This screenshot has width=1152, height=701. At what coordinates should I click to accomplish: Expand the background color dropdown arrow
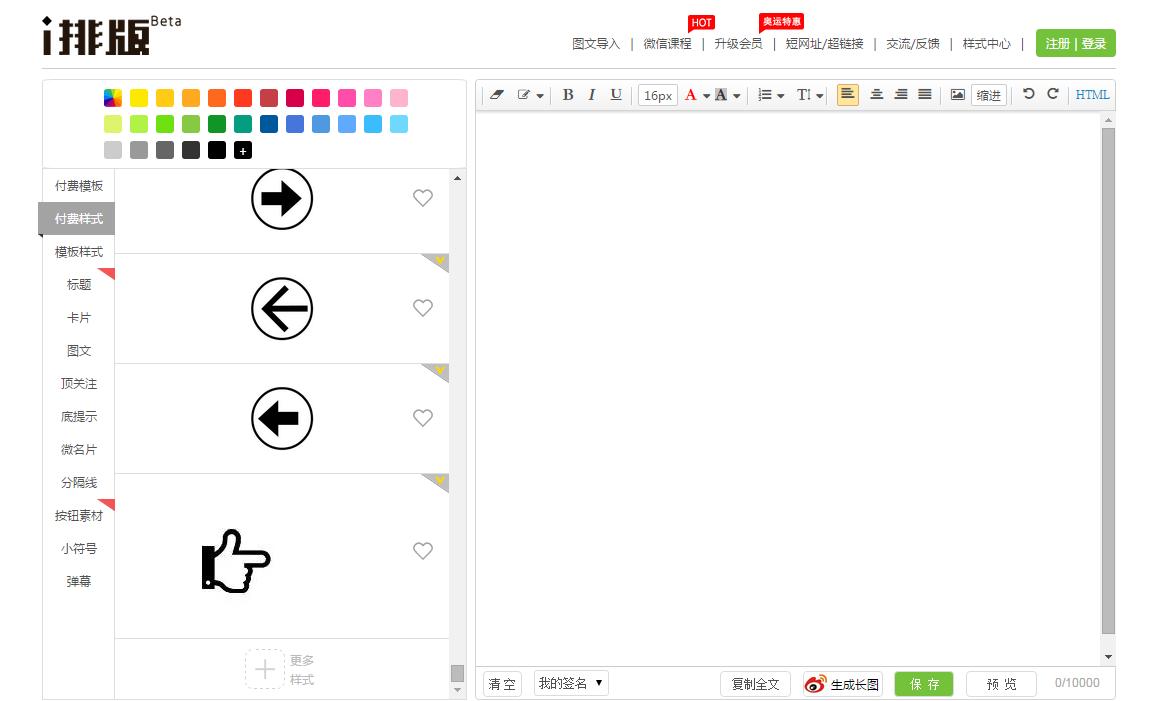pyautogui.click(x=736, y=96)
